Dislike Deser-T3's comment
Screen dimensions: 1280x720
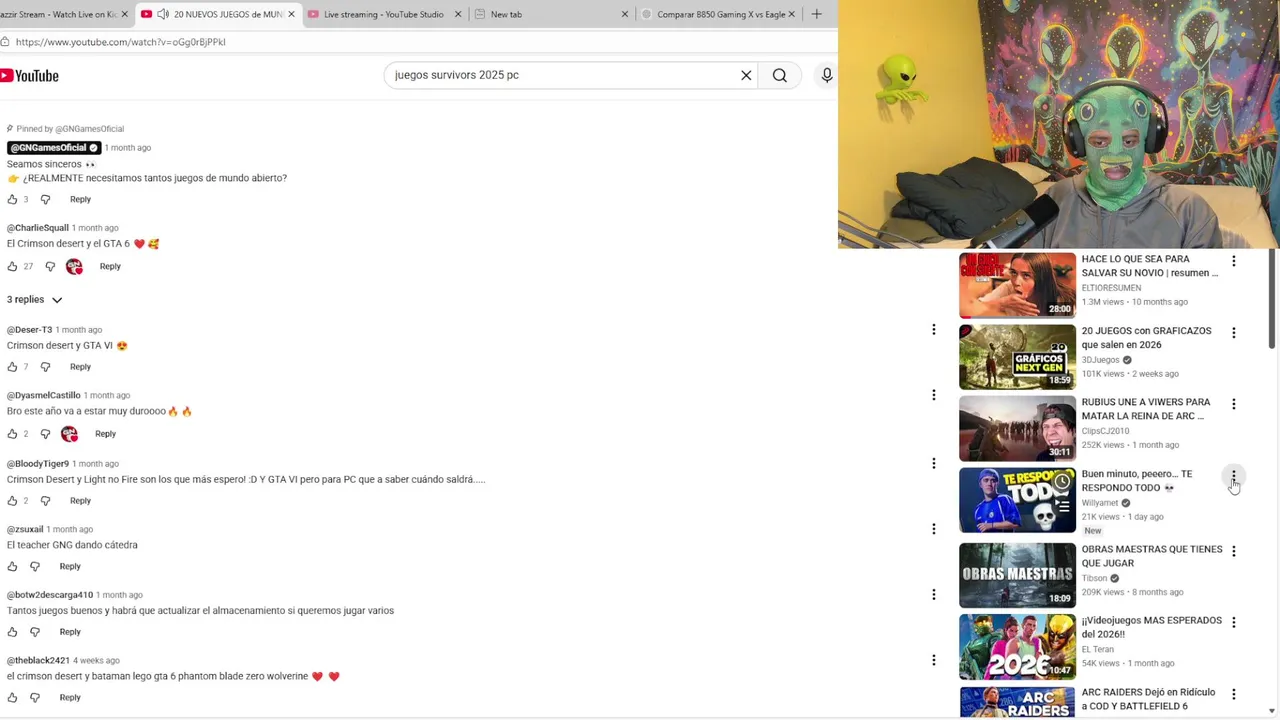pos(45,367)
